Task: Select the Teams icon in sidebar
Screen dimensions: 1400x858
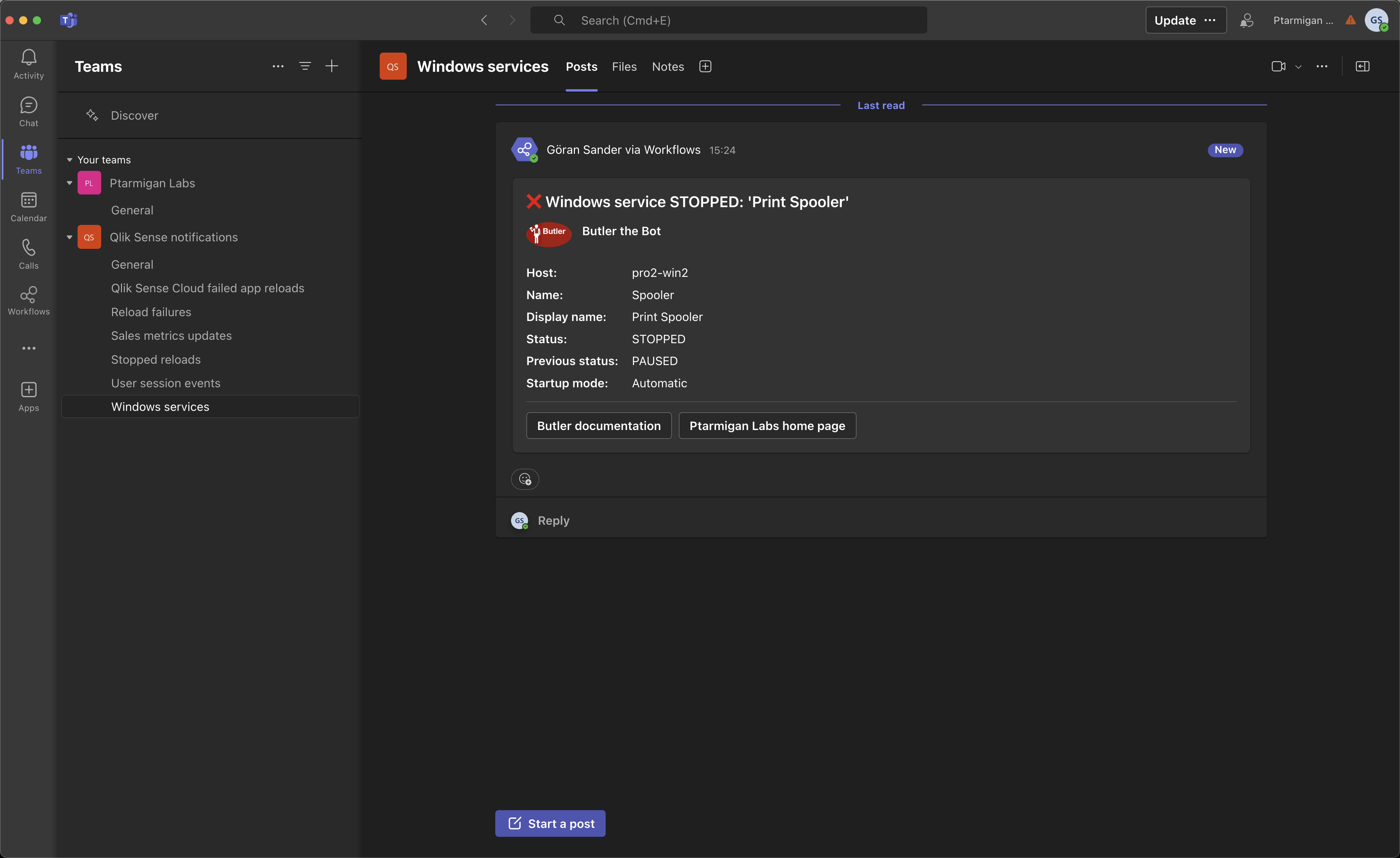Action: click(x=28, y=159)
